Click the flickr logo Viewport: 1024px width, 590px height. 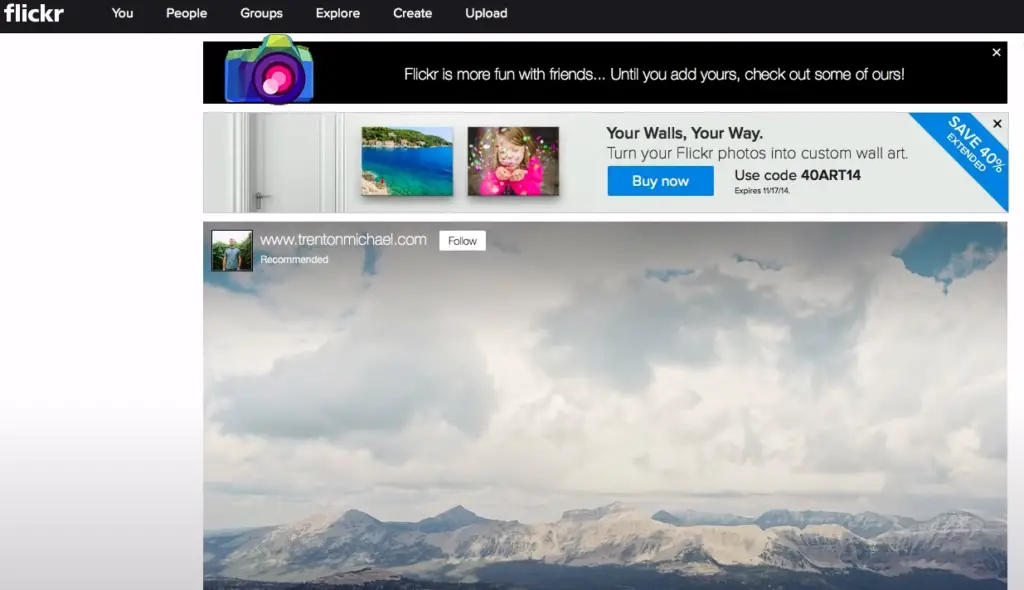[34, 13]
